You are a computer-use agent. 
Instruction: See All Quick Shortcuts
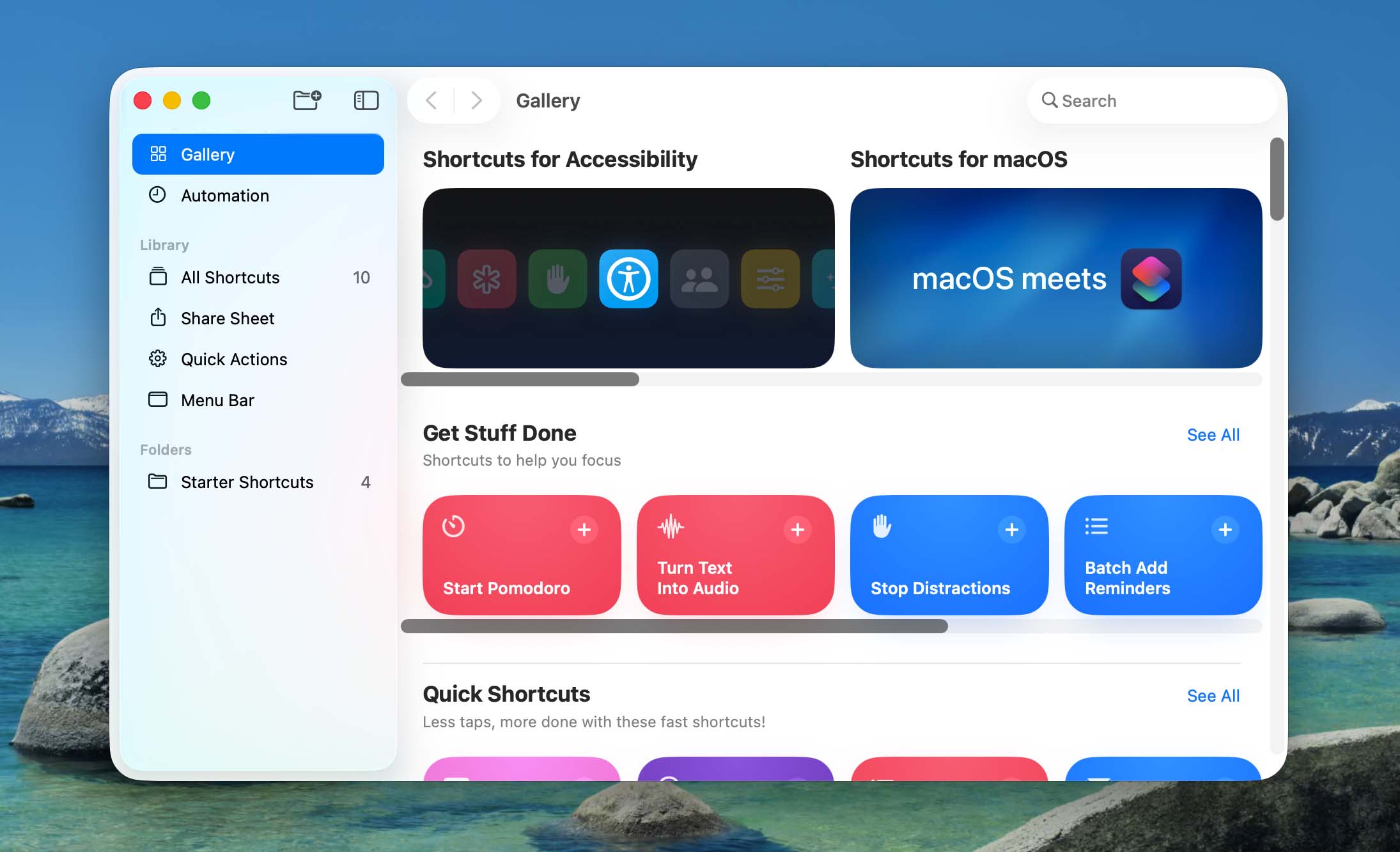(1213, 696)
